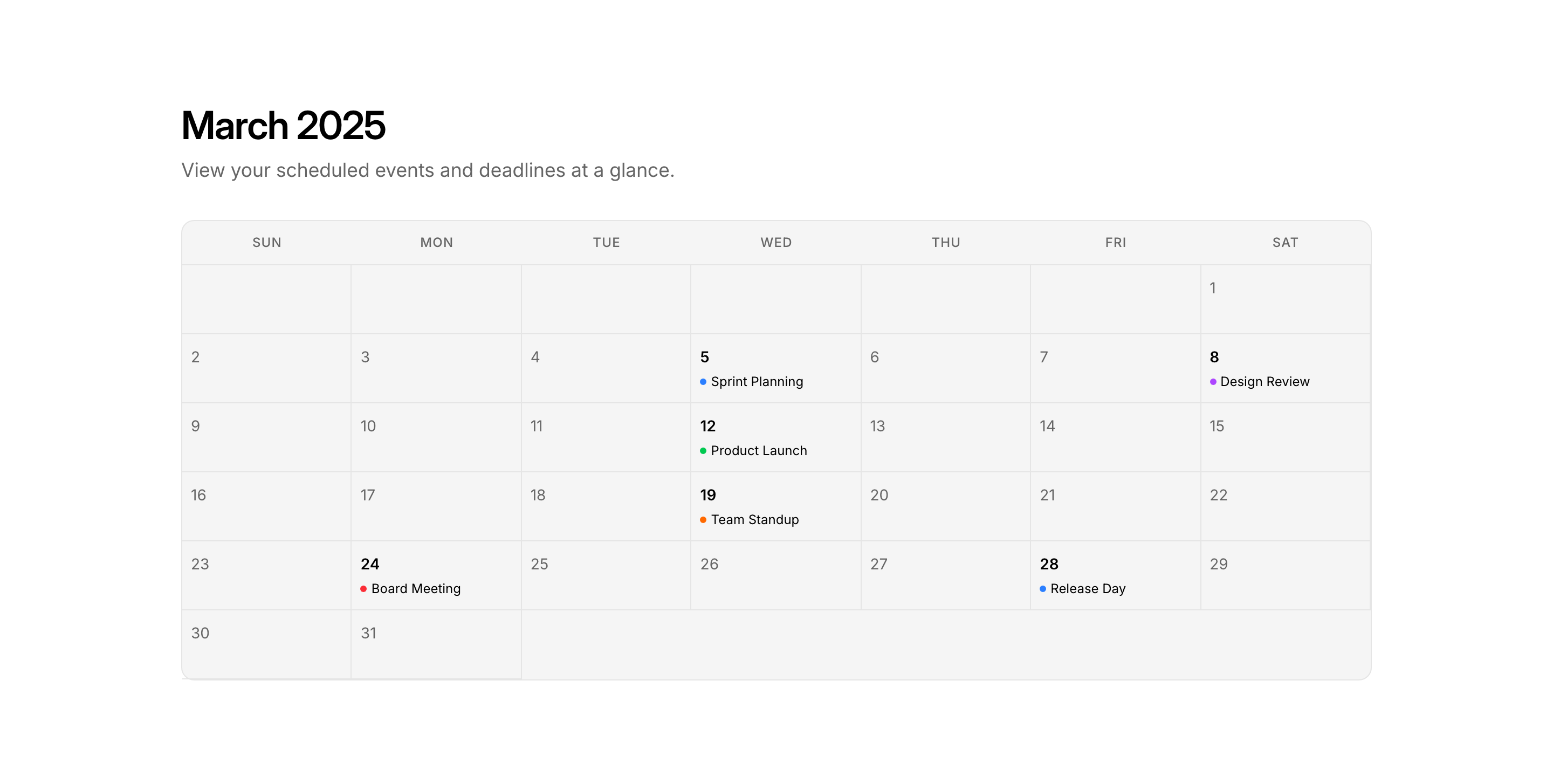Image resolution: width=1553 pixels, height=784 pixels.
Task: Click the Product Launch event
Action: tap(758, 450)
